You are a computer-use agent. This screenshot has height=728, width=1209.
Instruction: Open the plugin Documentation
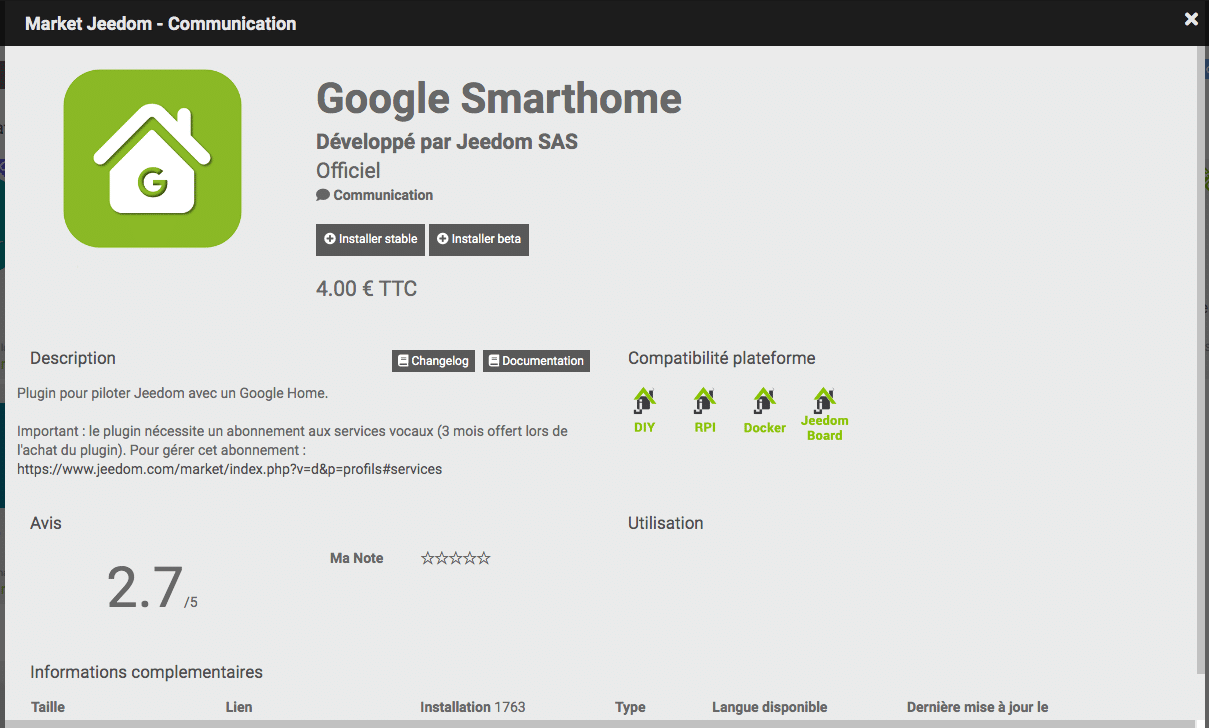536,361
